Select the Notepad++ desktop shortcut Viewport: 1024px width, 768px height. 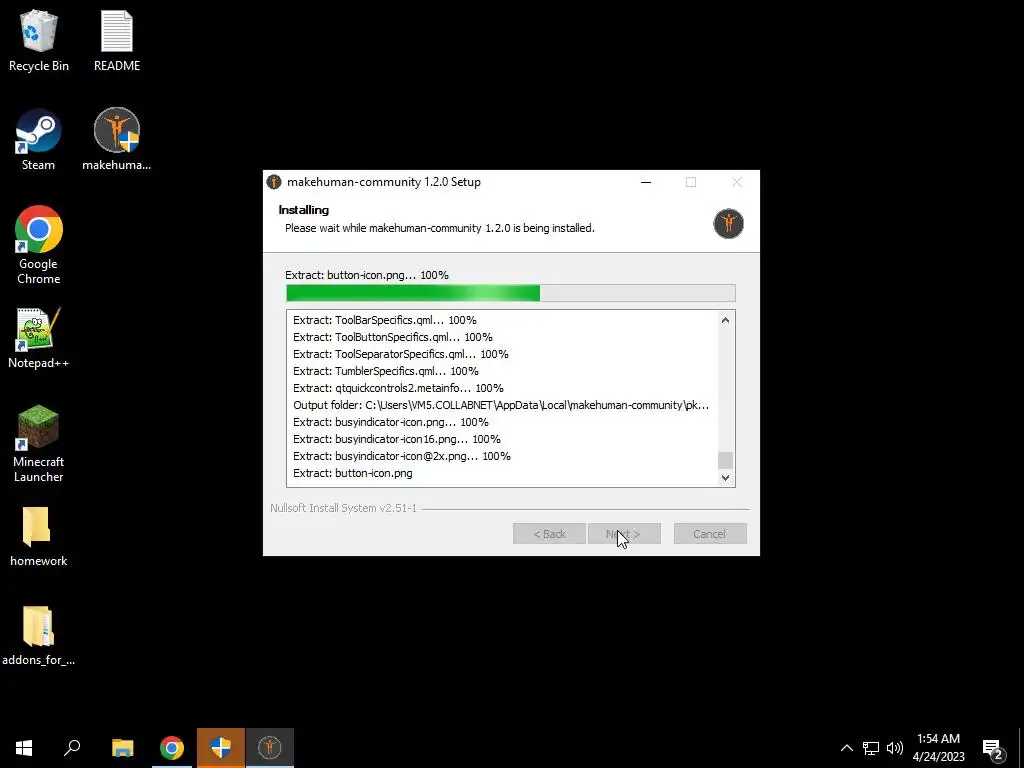click(39, 338)
